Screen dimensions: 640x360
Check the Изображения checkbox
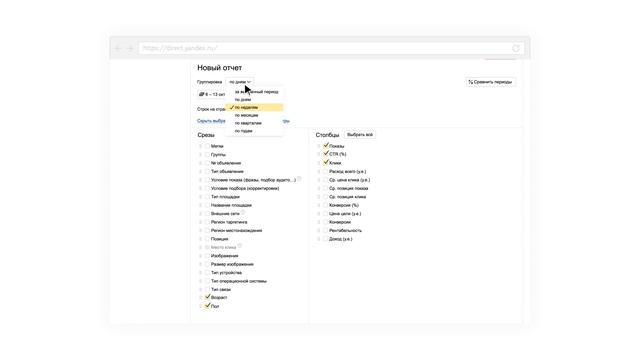(207, 256)
